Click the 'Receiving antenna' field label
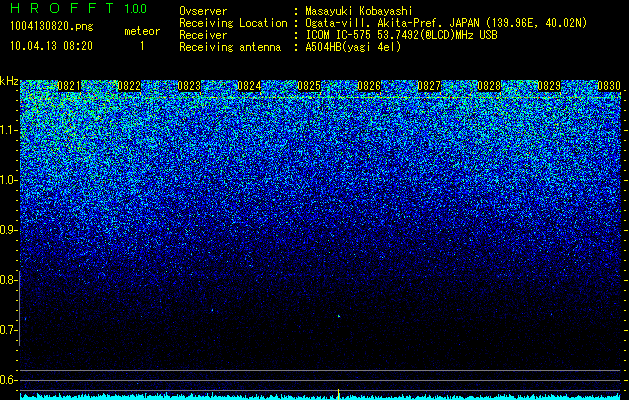Image resolution: width=629 pixels, height=400 pixels. pyautogui.click(x=230, y=47)
